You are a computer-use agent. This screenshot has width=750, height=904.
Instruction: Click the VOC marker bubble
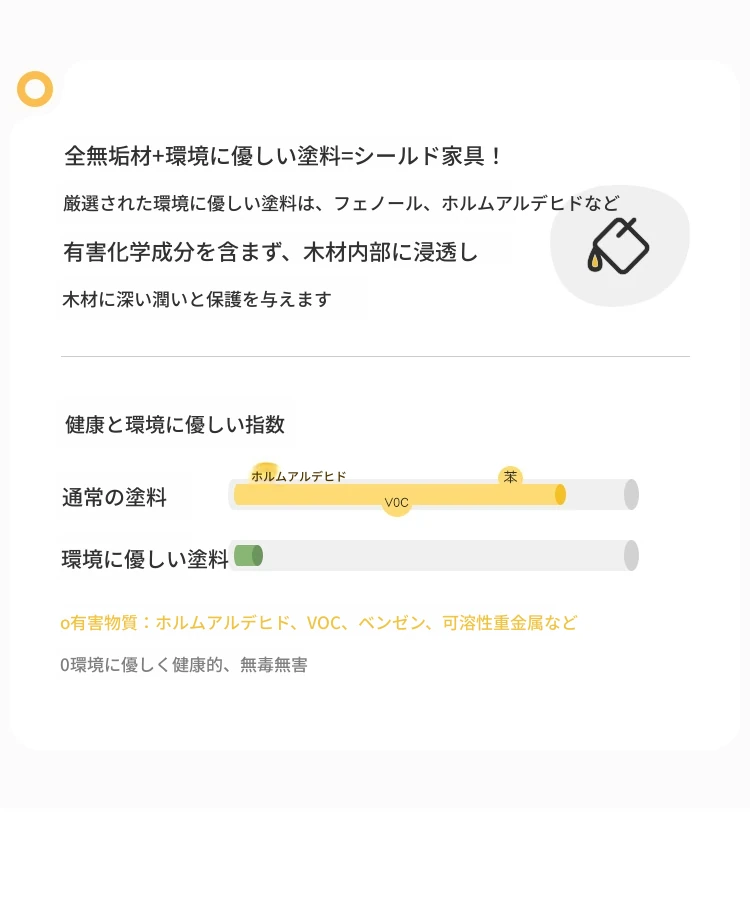pyautogui.click(x=396, y=503)
